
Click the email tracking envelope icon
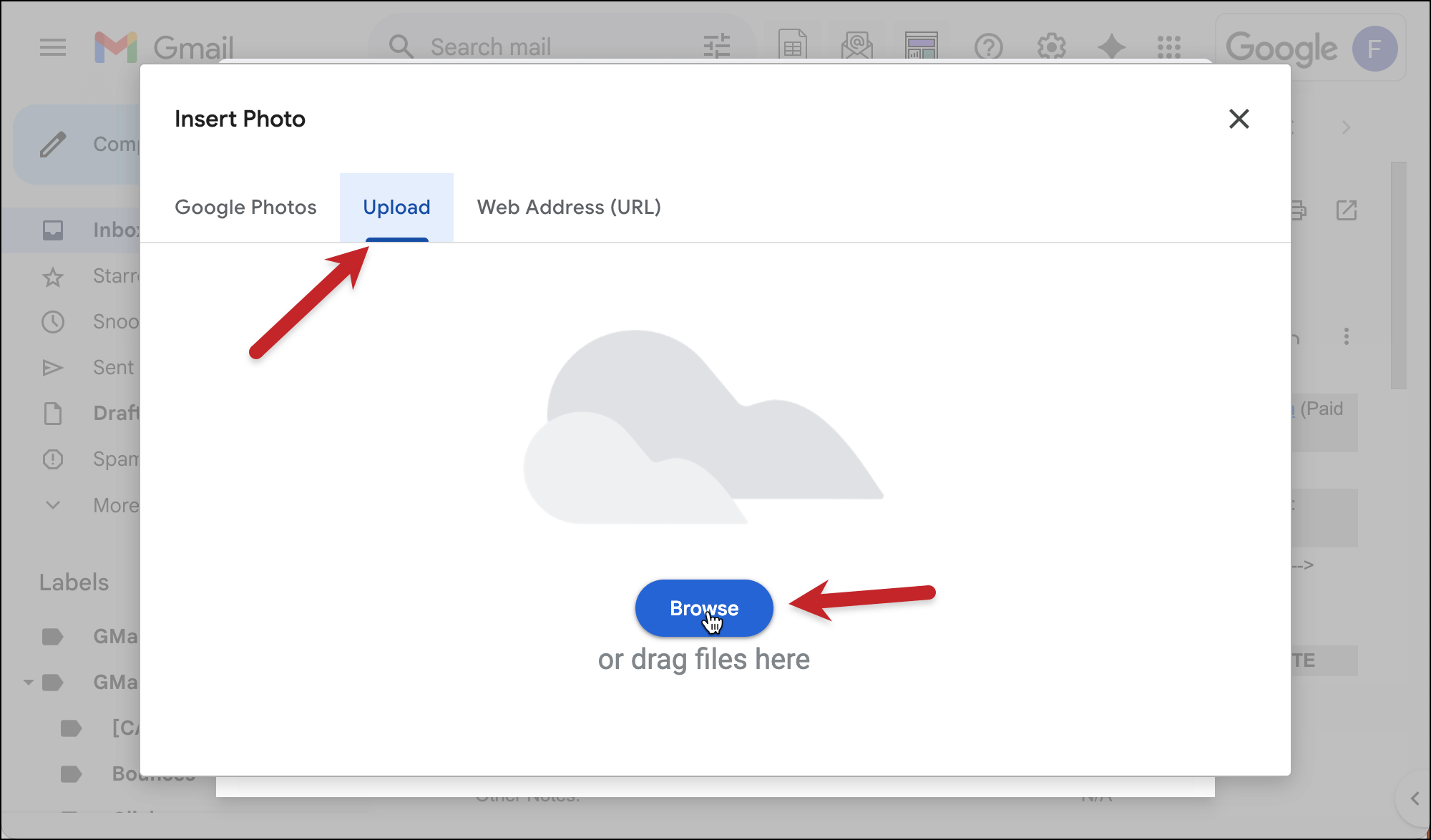[856, 46]
